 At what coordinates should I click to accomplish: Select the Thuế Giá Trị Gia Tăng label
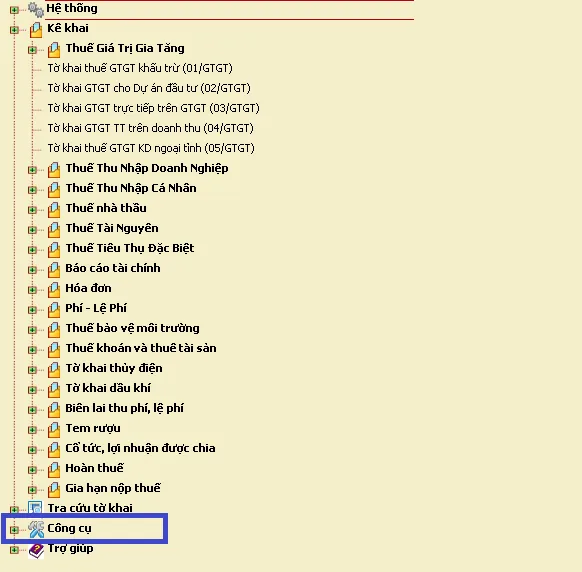[x=125, y=48]
